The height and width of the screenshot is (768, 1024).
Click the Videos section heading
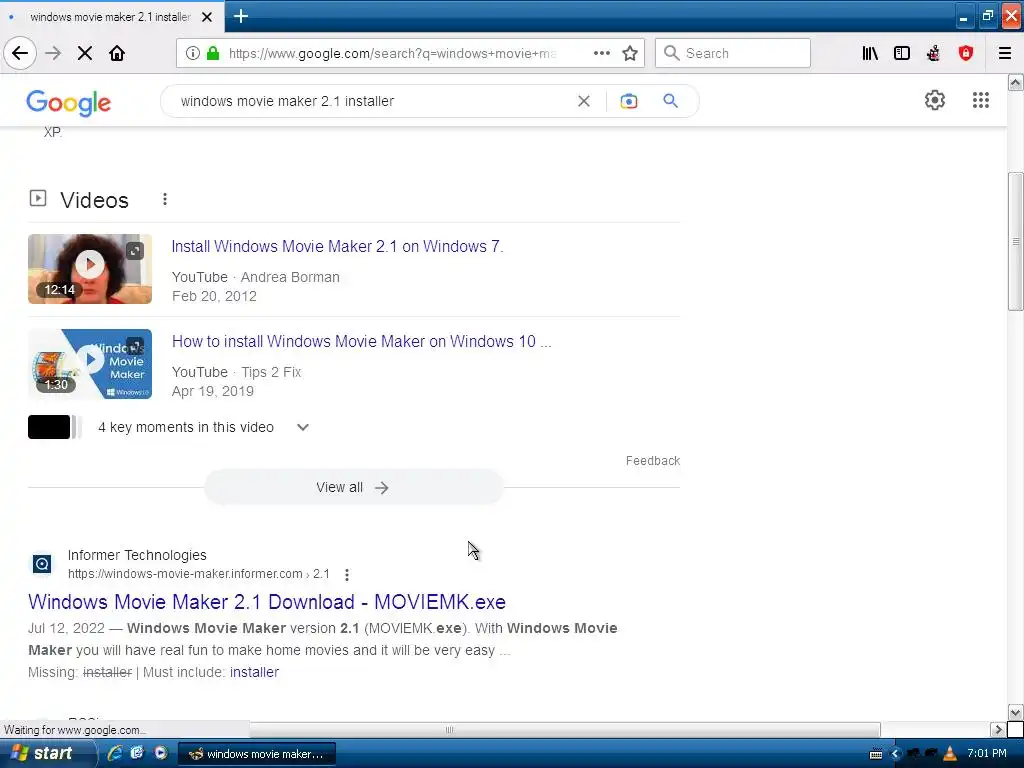pos(94,200)
